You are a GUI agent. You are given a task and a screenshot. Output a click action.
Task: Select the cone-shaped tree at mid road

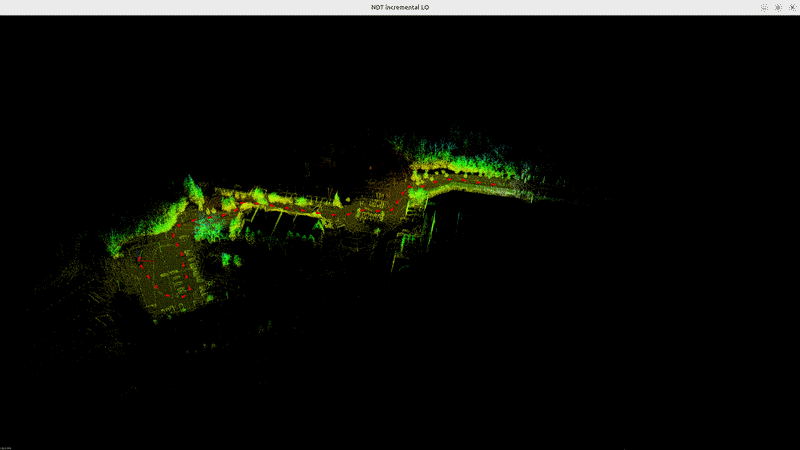[339, 199]
